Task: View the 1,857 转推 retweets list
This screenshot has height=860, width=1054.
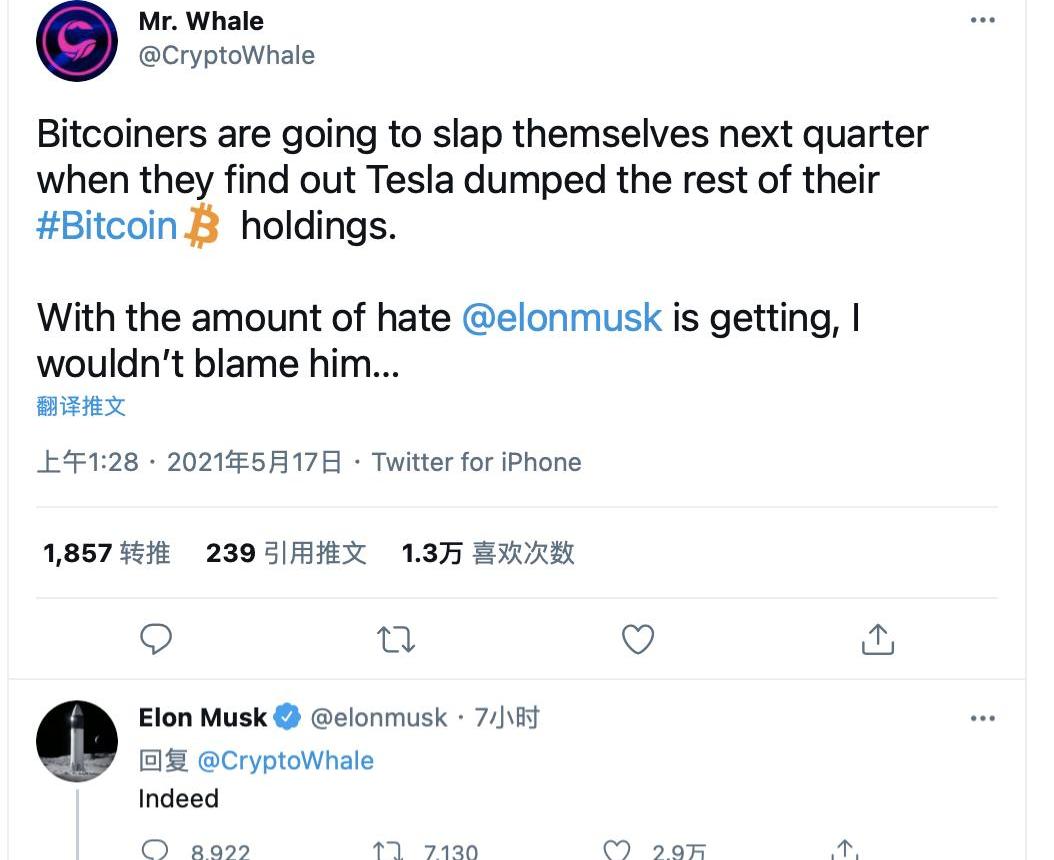Action: 106,553
